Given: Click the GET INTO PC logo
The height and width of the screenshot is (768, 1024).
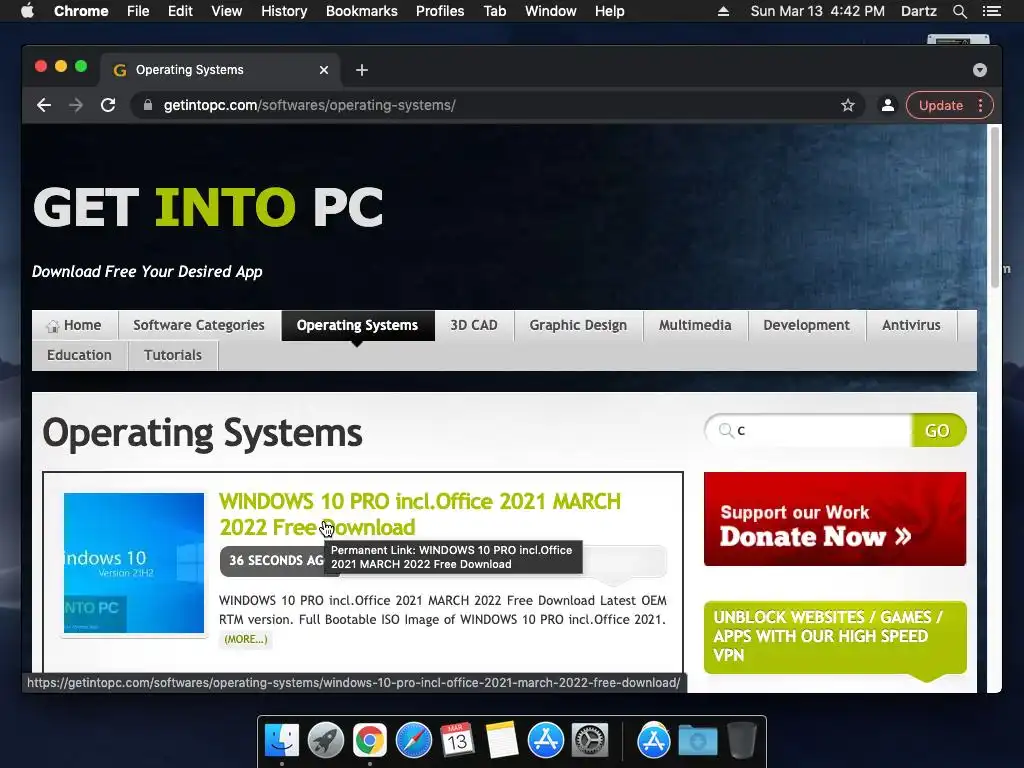Looking at the screenshot, I should coord(208,208).
